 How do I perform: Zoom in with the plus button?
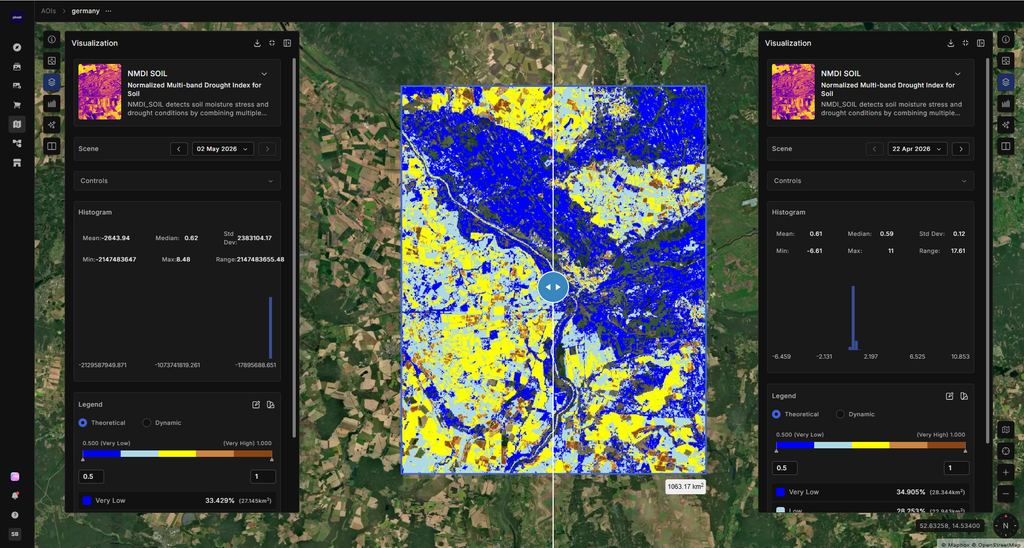pos(1006,472)
